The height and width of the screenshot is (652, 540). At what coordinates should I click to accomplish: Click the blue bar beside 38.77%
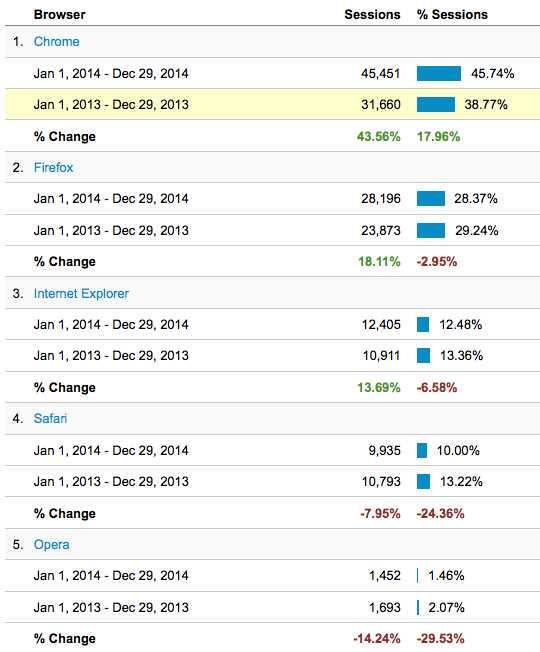point(436,104)
